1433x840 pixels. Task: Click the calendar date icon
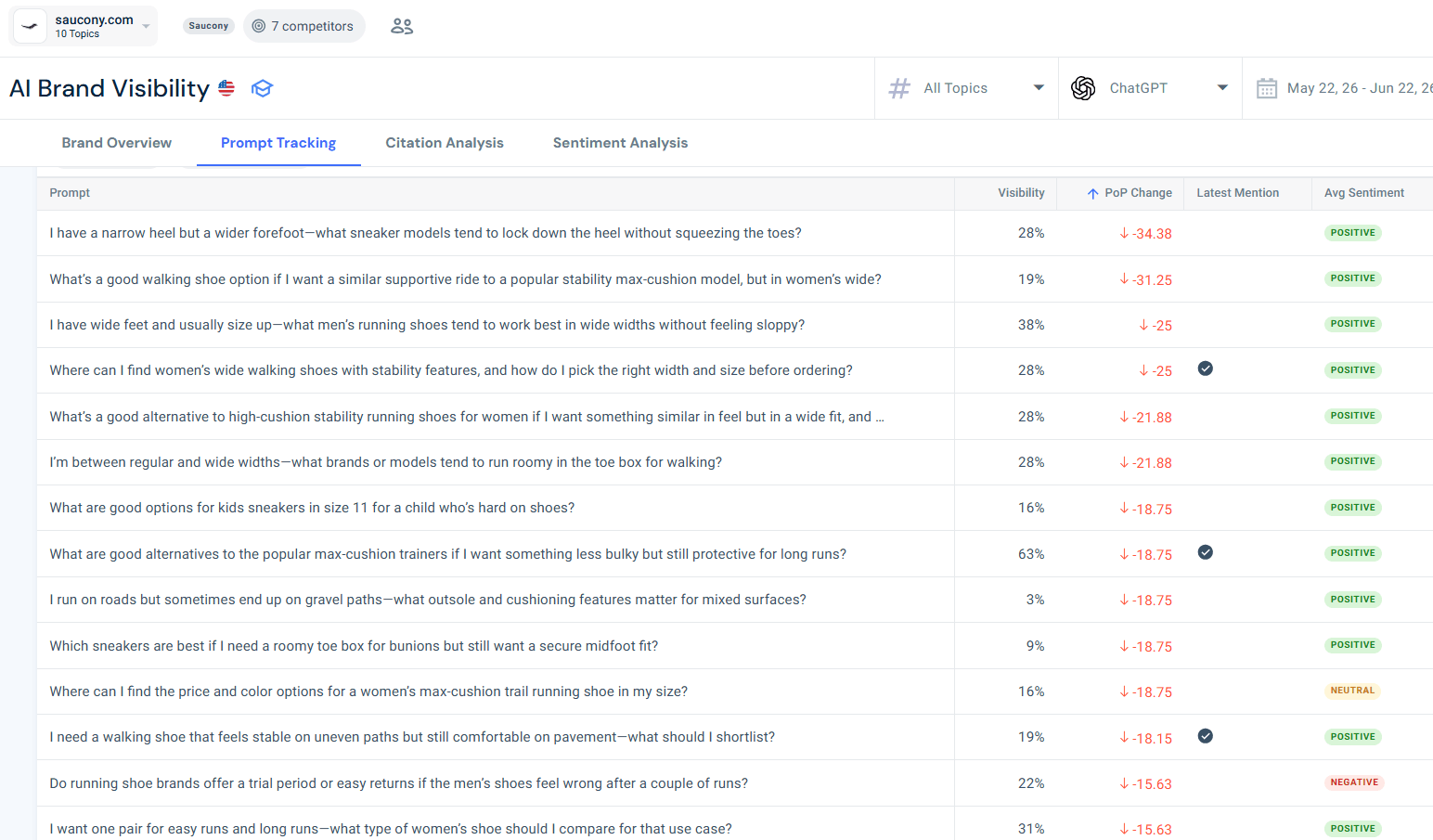tap(1267, 88)
